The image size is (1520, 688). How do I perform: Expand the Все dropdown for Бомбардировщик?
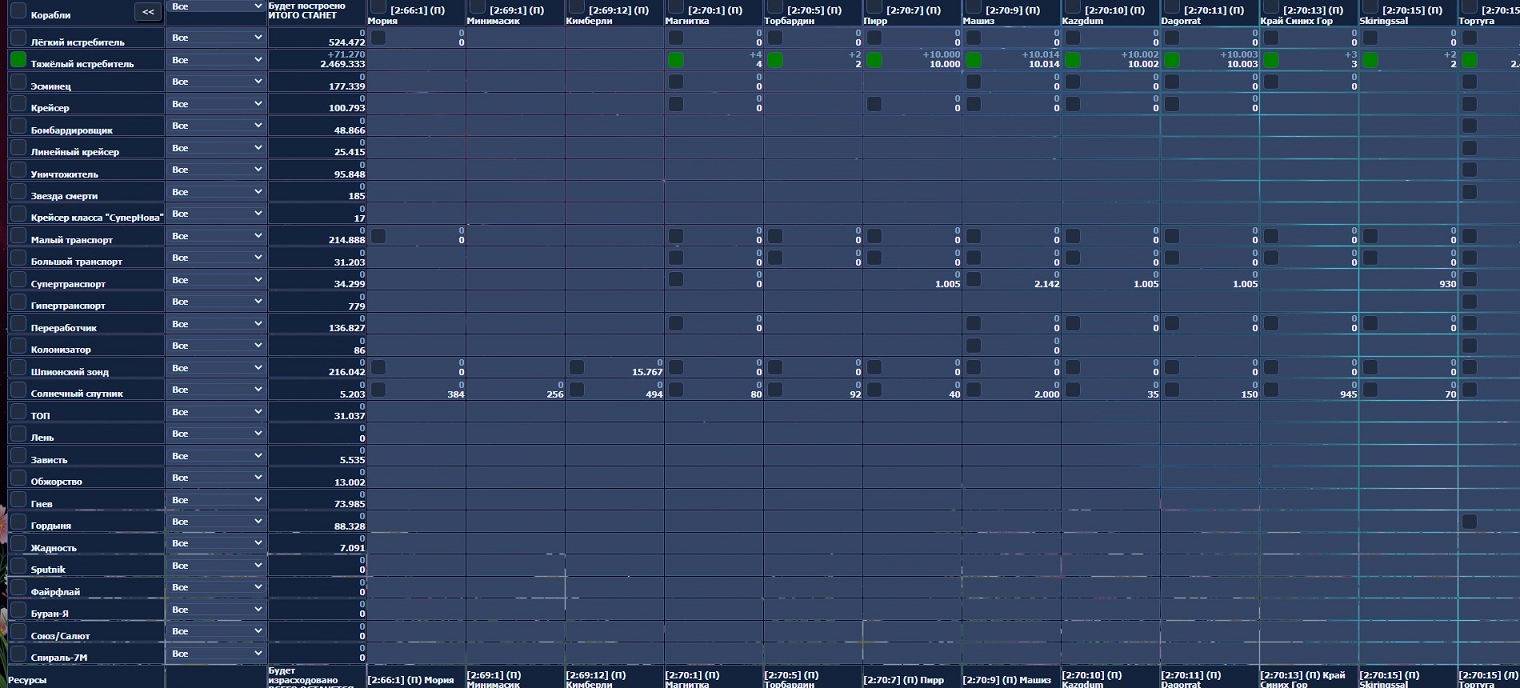216,126
